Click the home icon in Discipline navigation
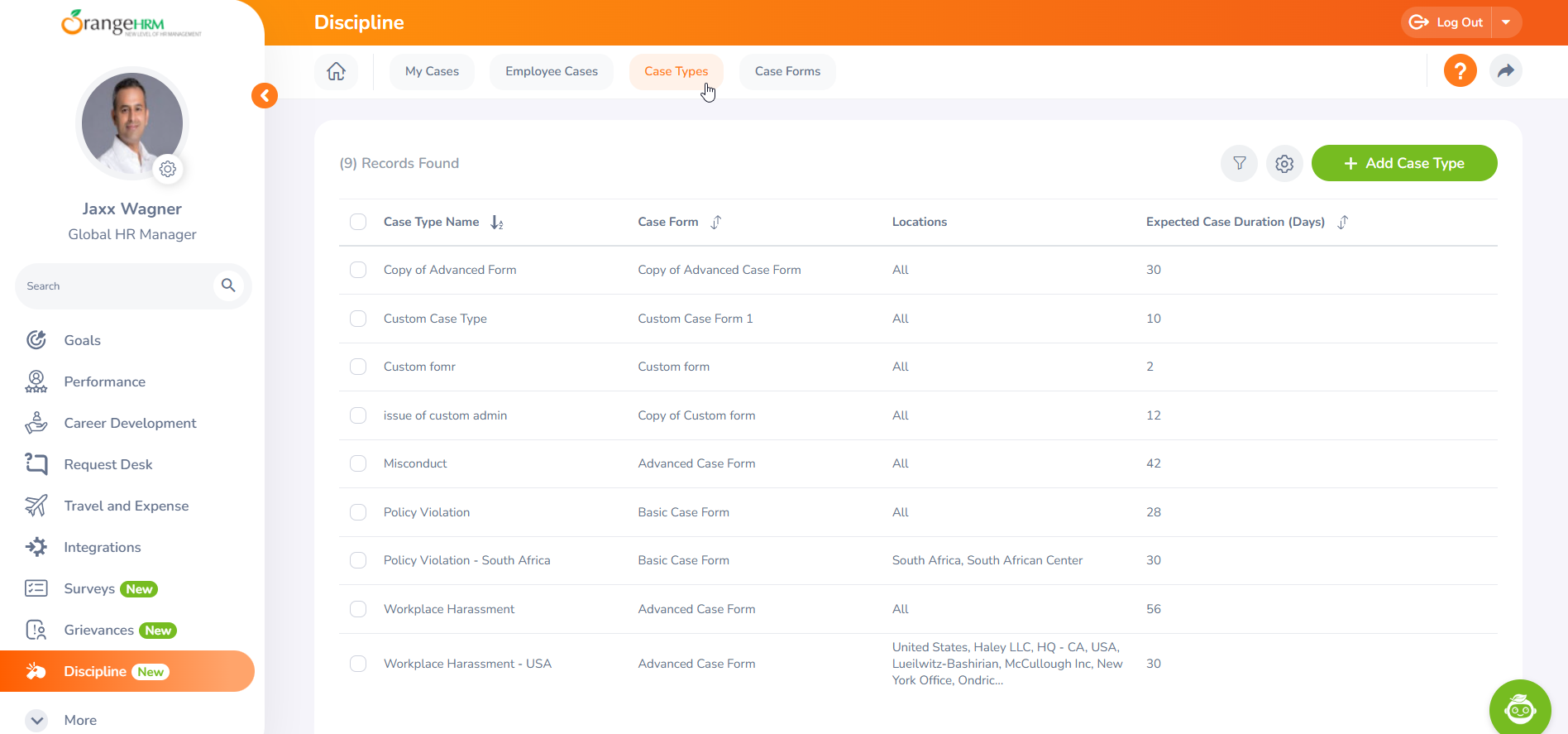 (x=336, y=71)
